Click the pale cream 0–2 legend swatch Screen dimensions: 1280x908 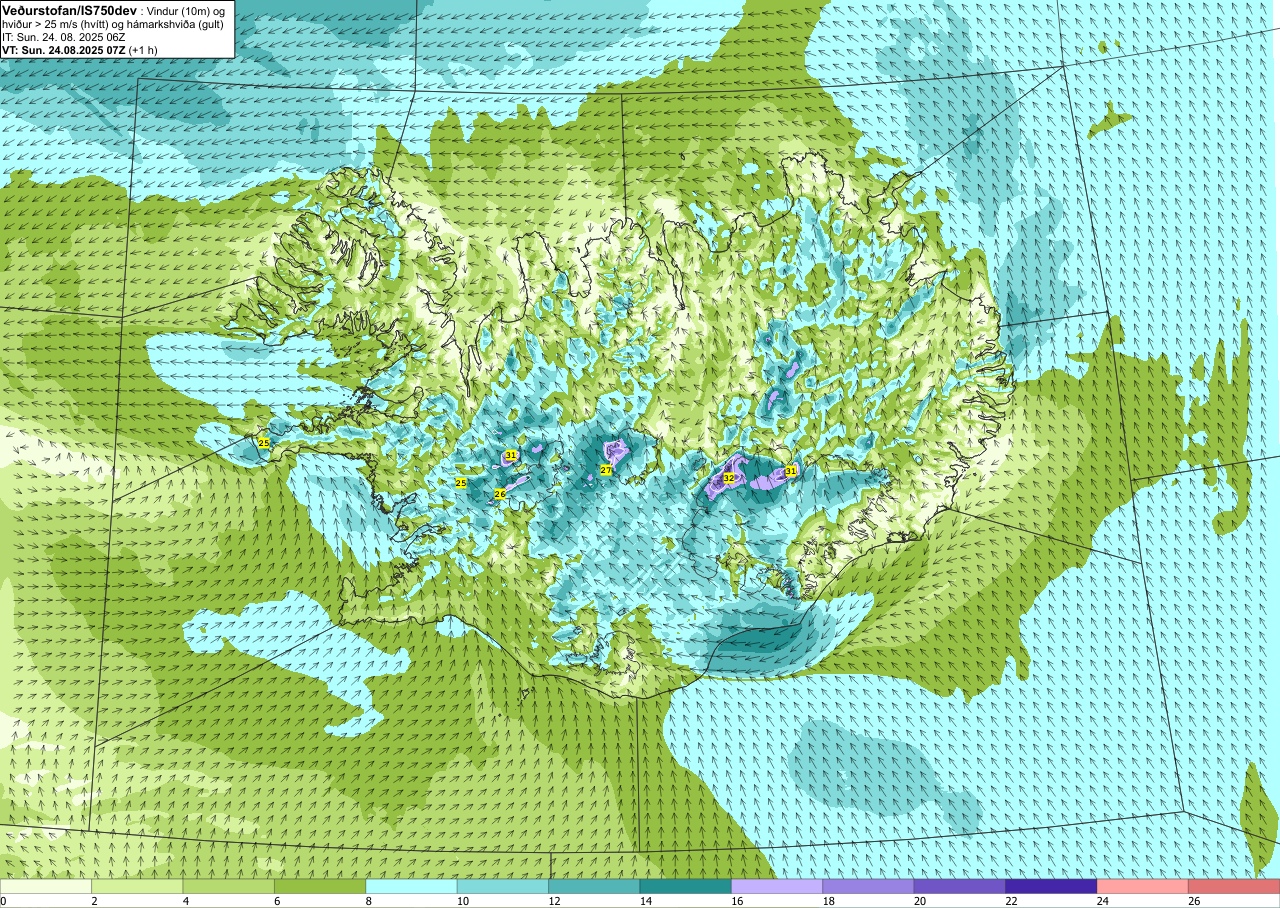(46, 886)
